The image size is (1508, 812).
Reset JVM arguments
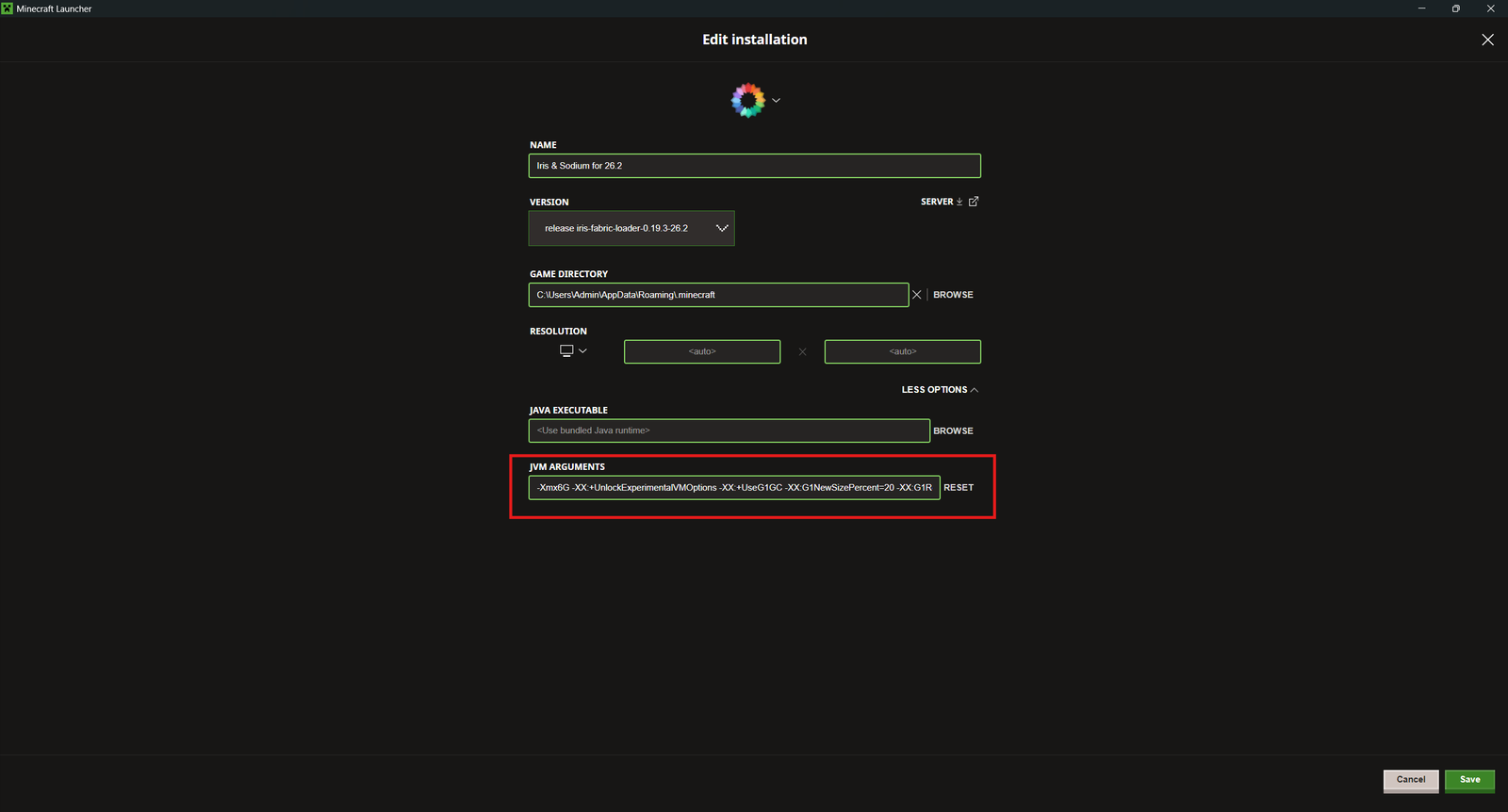point(959,487)
